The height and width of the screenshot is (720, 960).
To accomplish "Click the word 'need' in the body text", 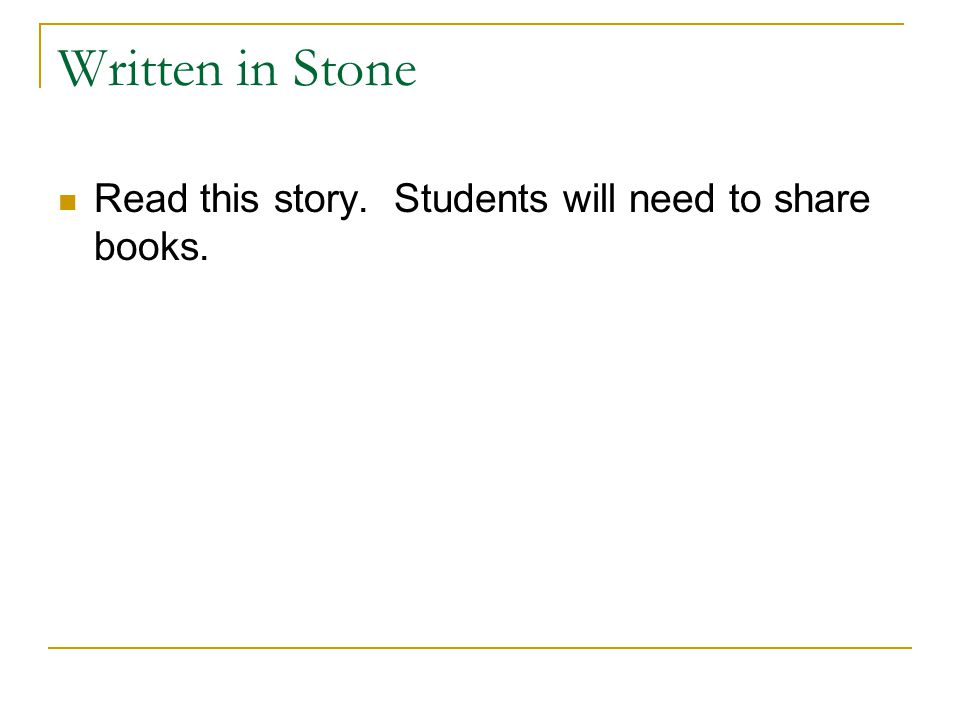I will point(672,199).
